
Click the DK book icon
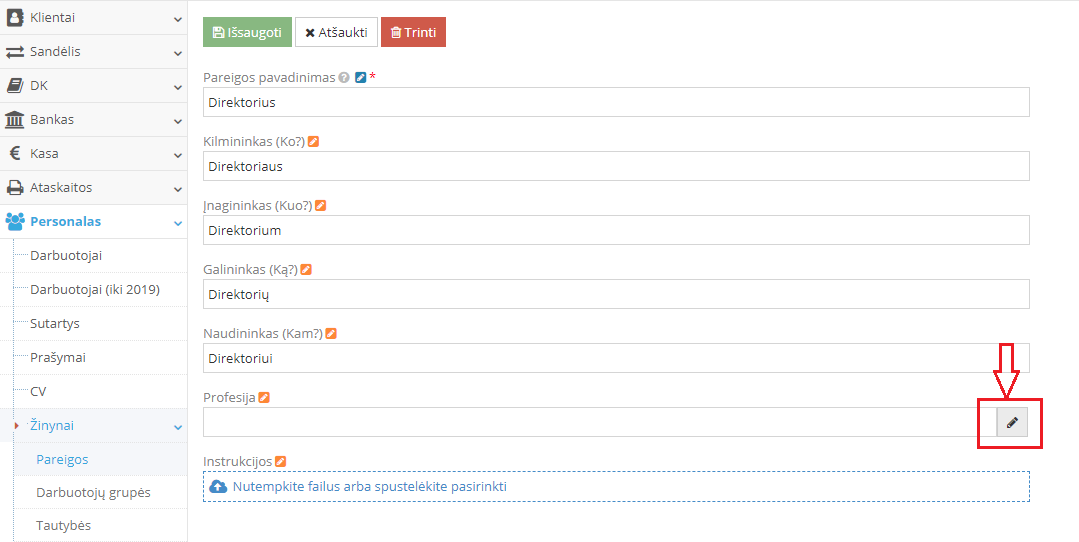click(x=15, y=86)
